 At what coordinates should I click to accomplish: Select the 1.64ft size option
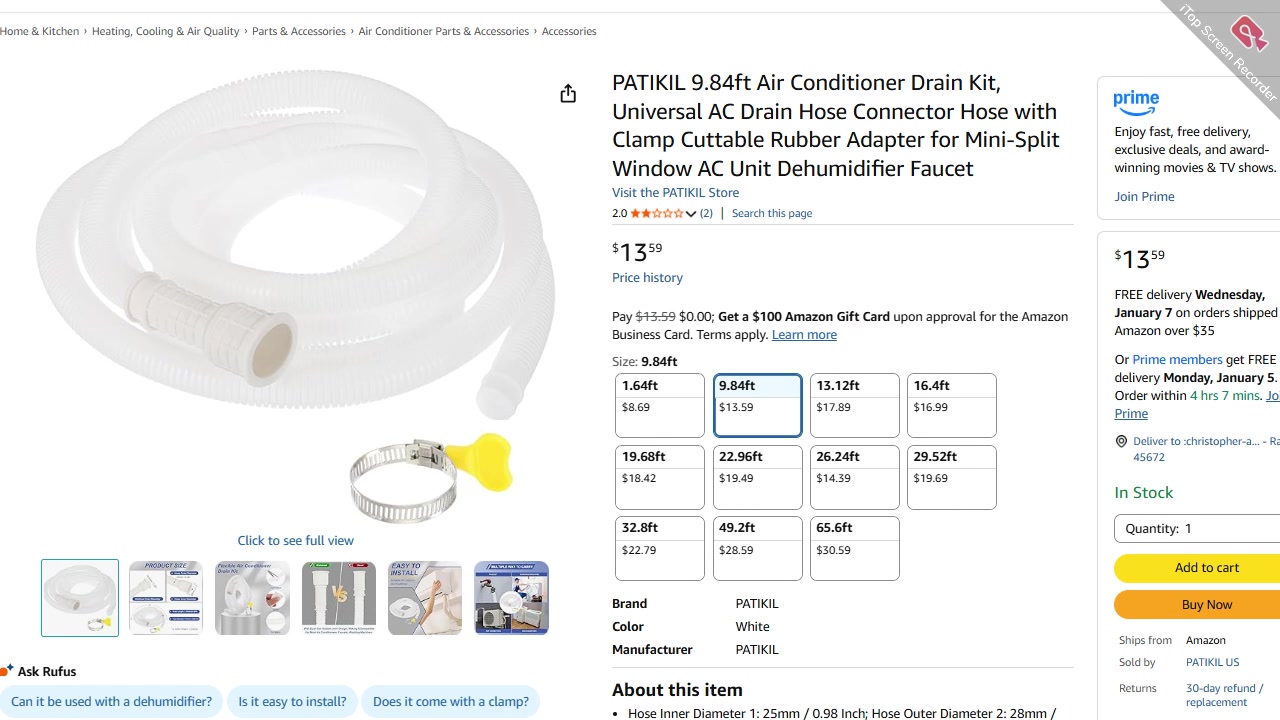[659, 405]
